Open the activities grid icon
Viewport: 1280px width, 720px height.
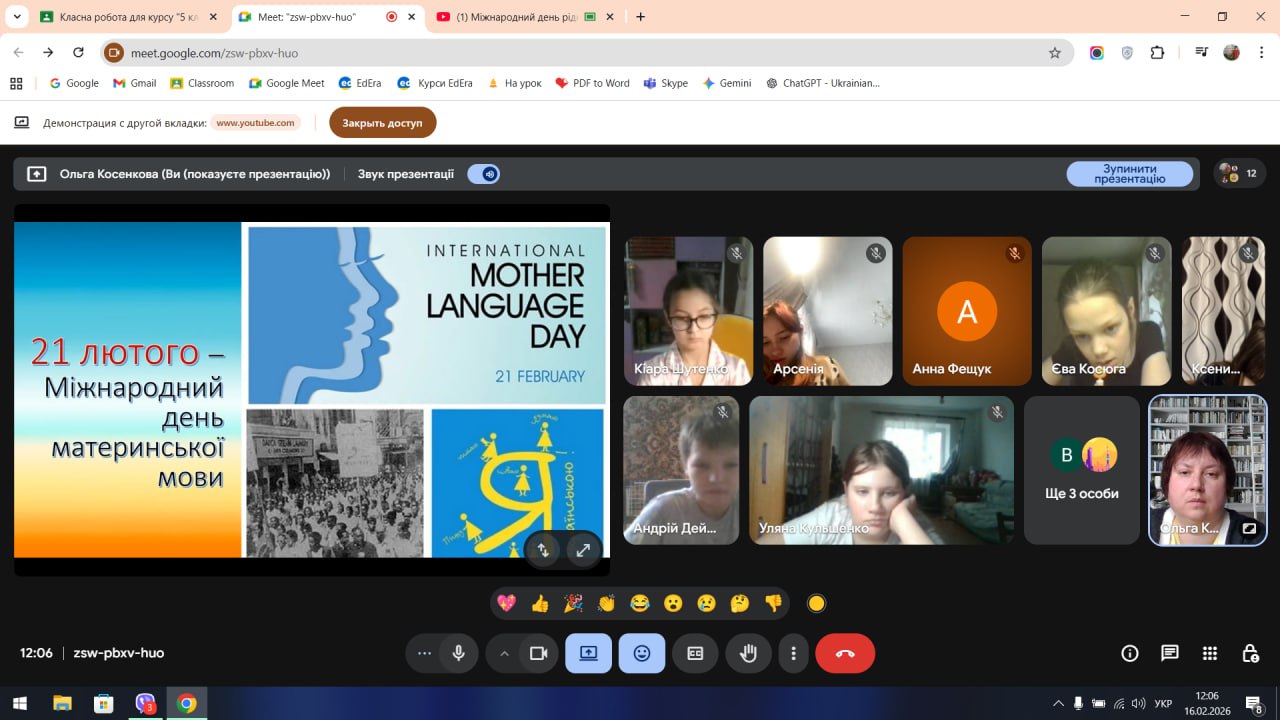(x=1210, y=653)
